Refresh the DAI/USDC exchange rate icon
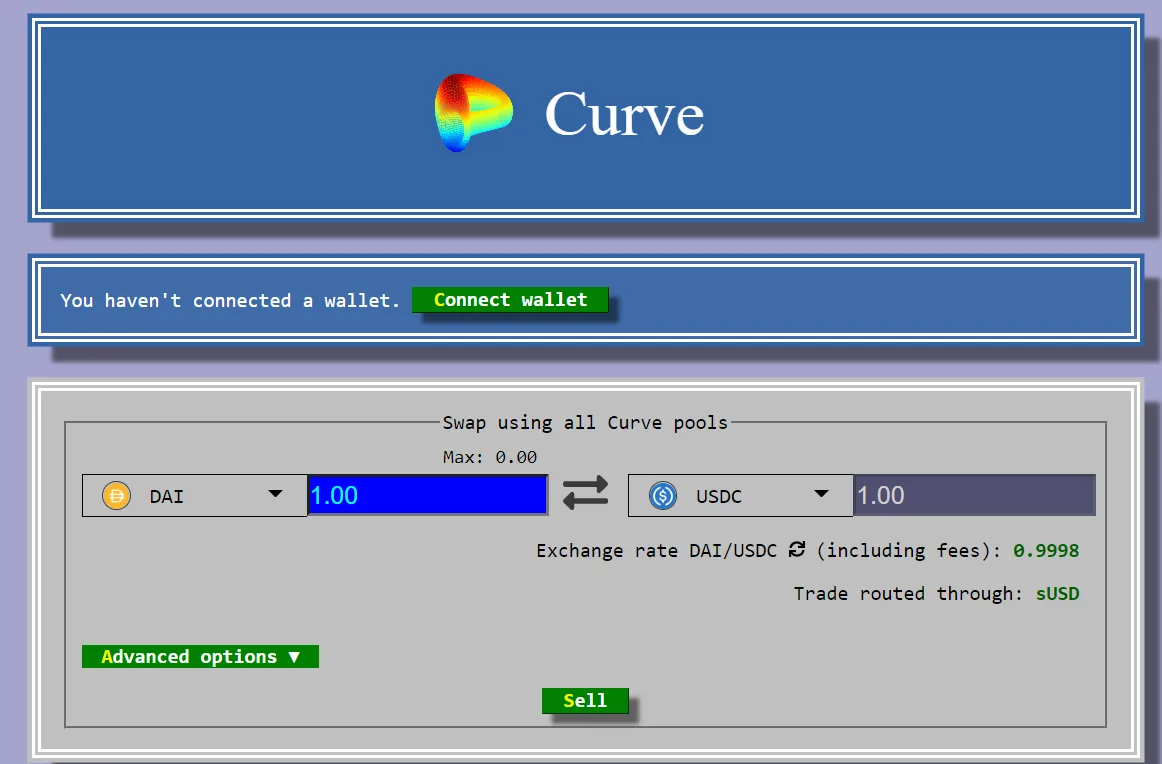Screen dimensions: 1162x764 click(x=797, y=549)
